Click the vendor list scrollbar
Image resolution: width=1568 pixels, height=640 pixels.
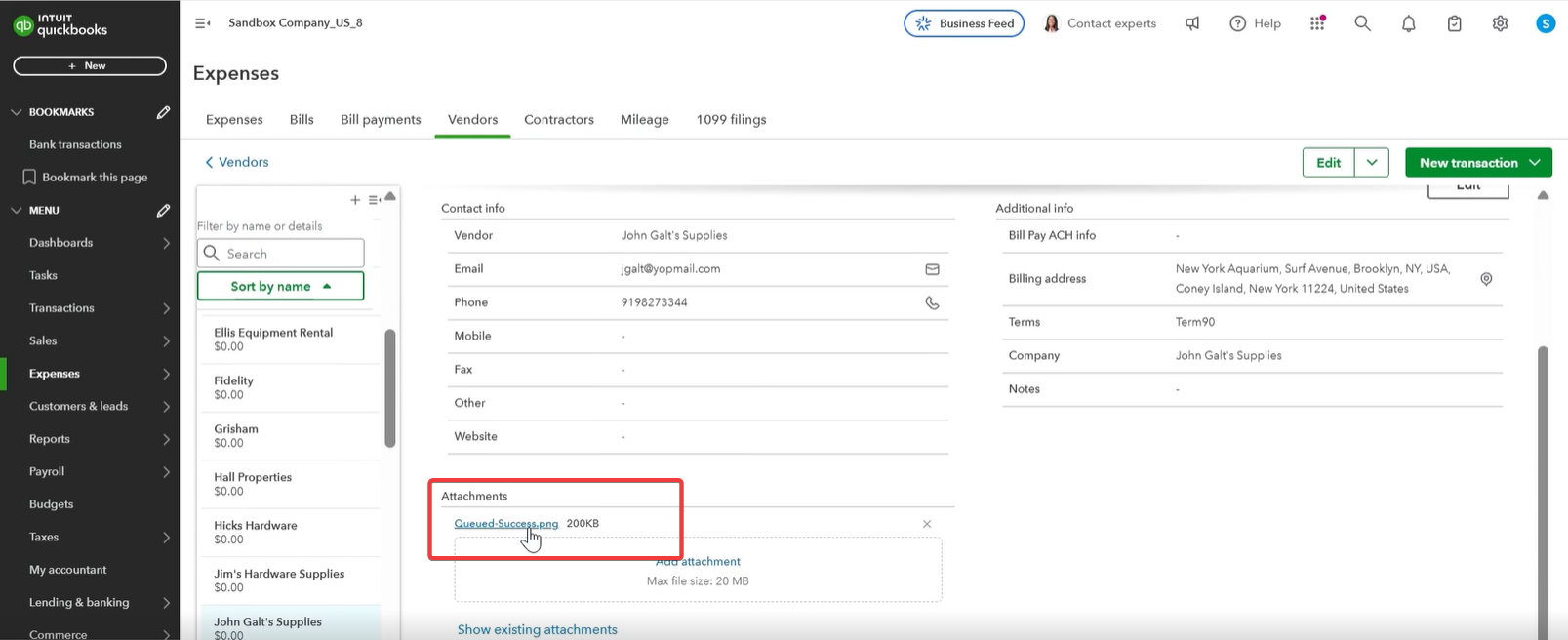coord(390,388)
